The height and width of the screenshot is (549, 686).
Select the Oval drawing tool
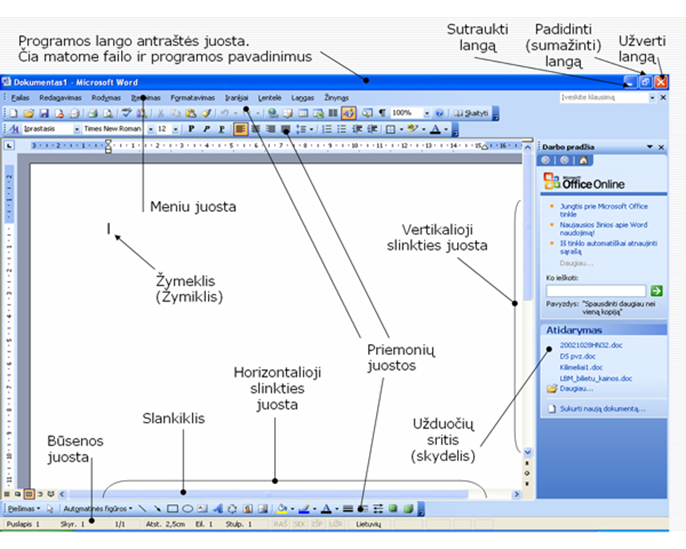[187, 509]
